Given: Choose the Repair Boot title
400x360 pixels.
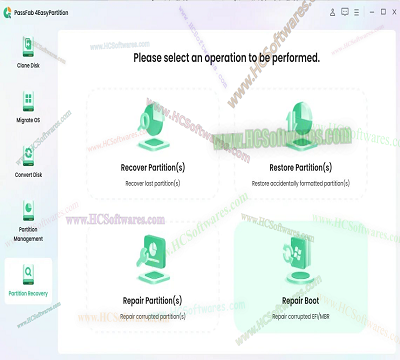Looking at the screenshot, I should pyautogui.click(x=300, y=301).
